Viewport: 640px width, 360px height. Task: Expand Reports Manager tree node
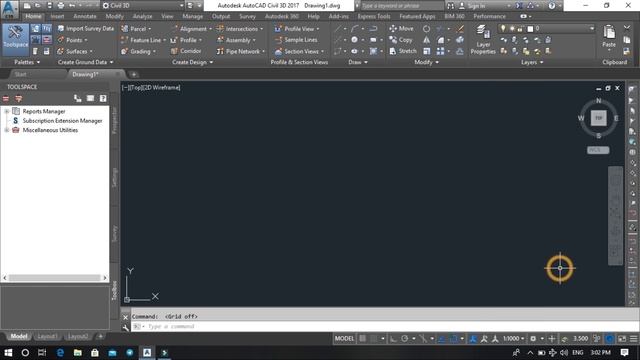click(7, 111)
